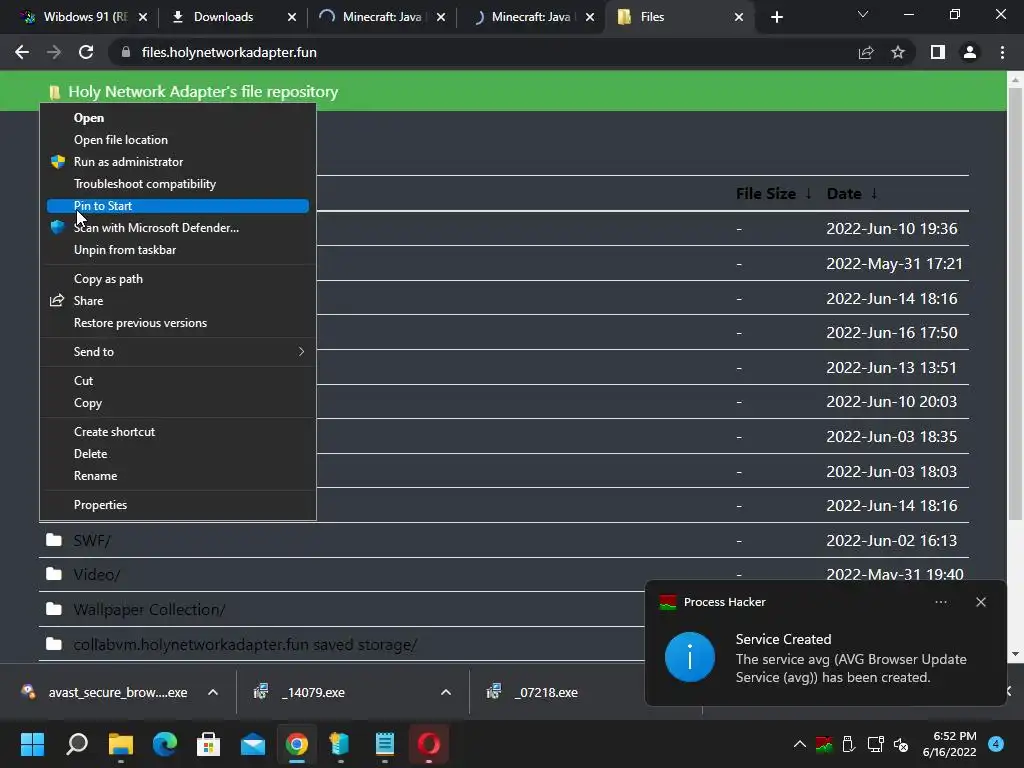Open the Chrome three-dot menu
1024x768 pixels.
1002,52
